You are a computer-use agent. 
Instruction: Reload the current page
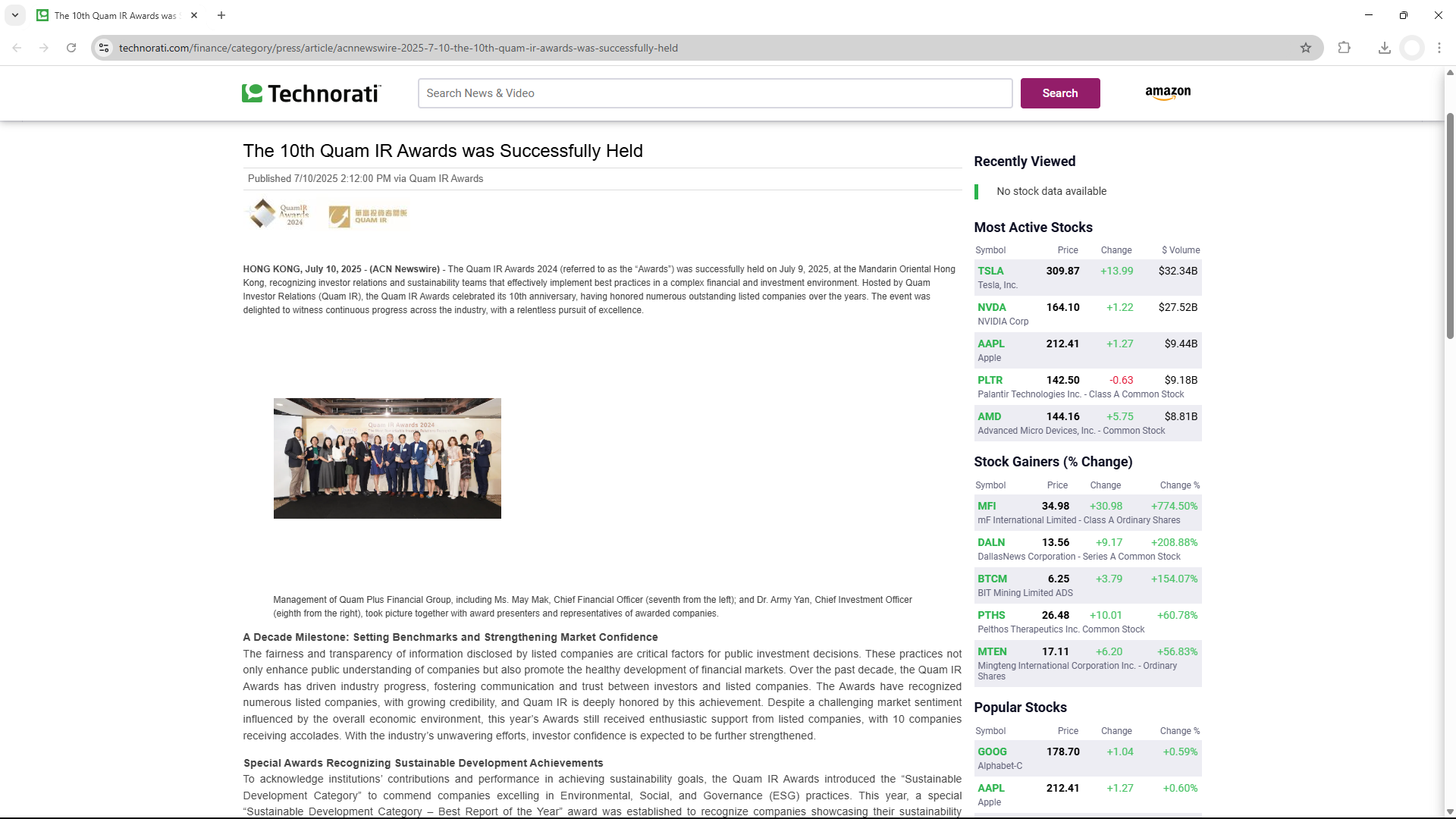71,48
